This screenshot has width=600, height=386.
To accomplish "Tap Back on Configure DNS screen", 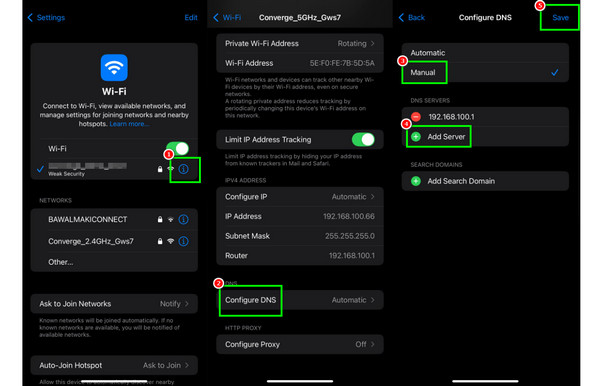I will pos(412,18).
